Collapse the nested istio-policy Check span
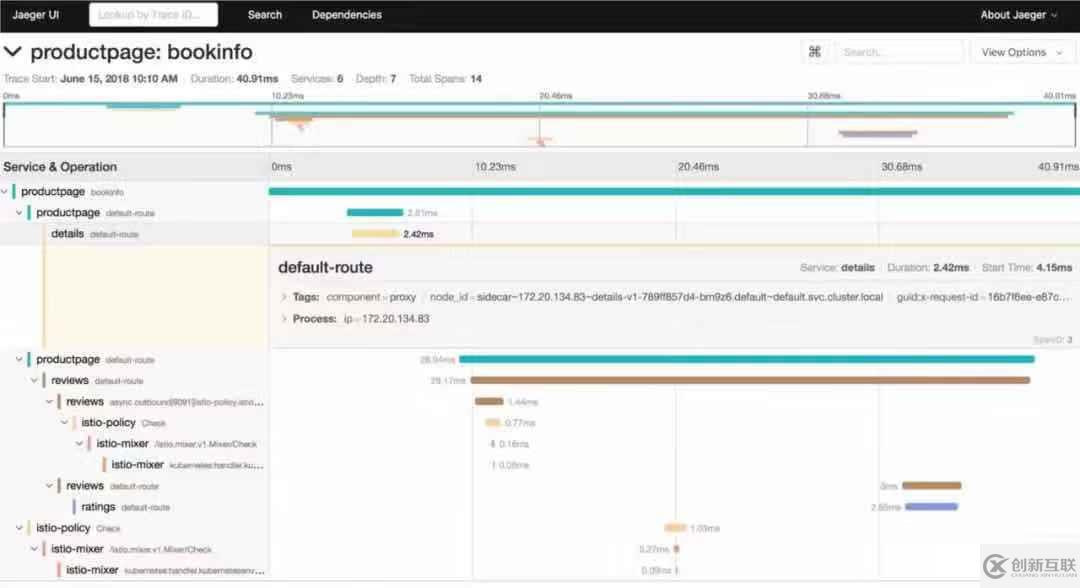1080x588 pixels. [65, 422]
